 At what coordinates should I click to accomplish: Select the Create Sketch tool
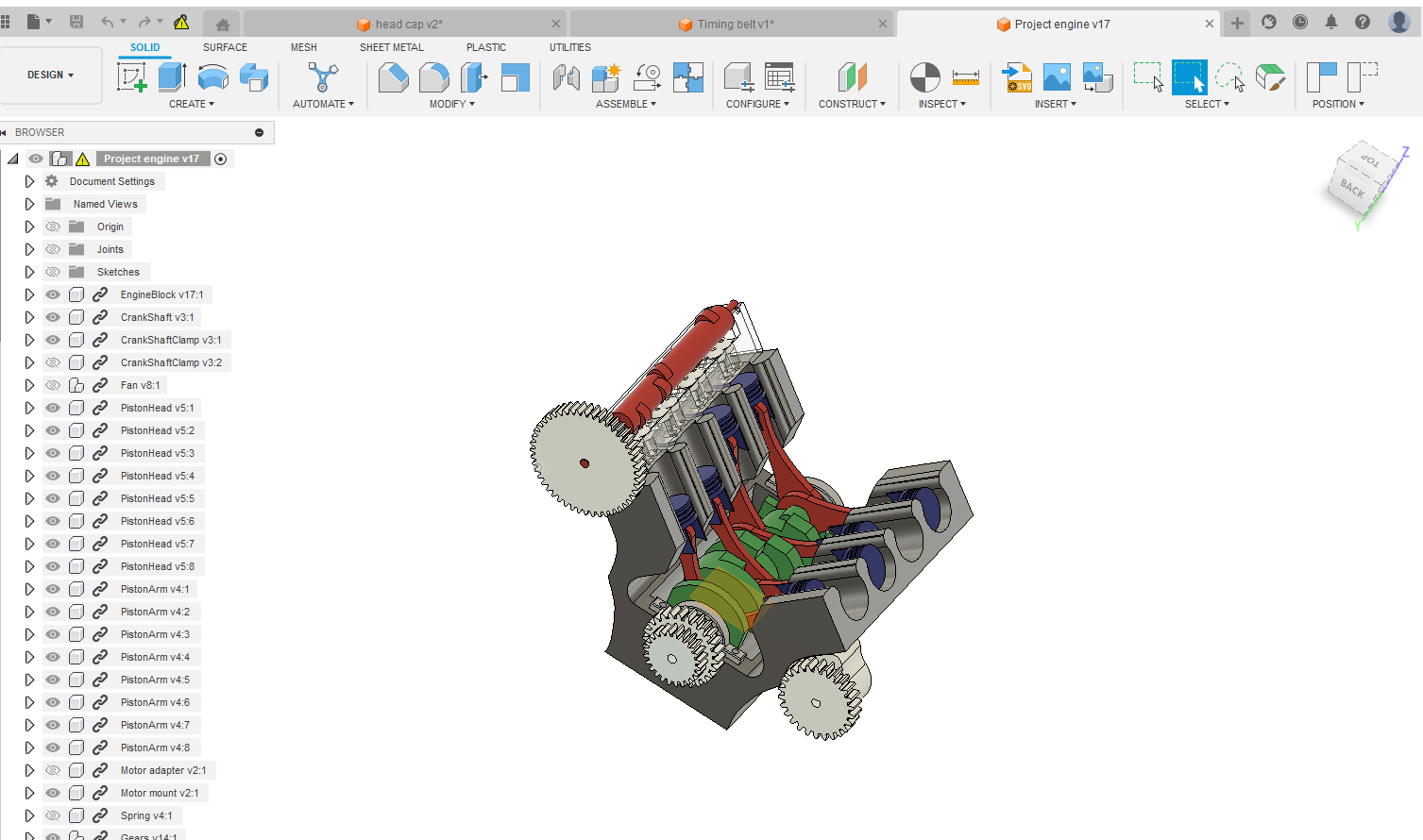131,77
